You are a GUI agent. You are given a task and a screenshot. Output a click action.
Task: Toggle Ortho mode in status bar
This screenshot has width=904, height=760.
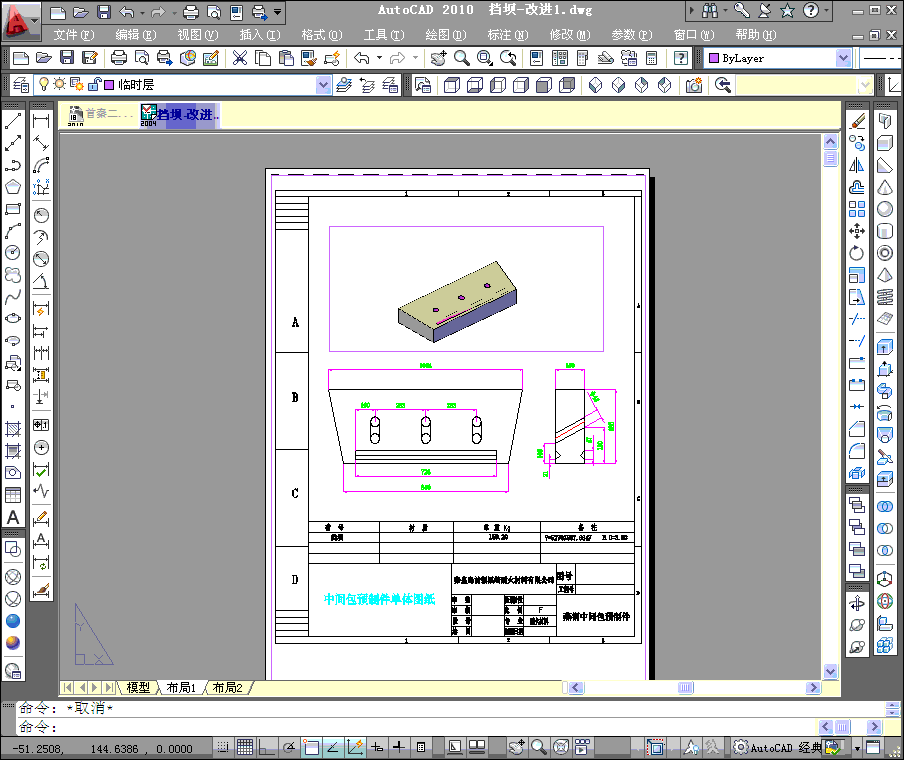coord(266,747)
